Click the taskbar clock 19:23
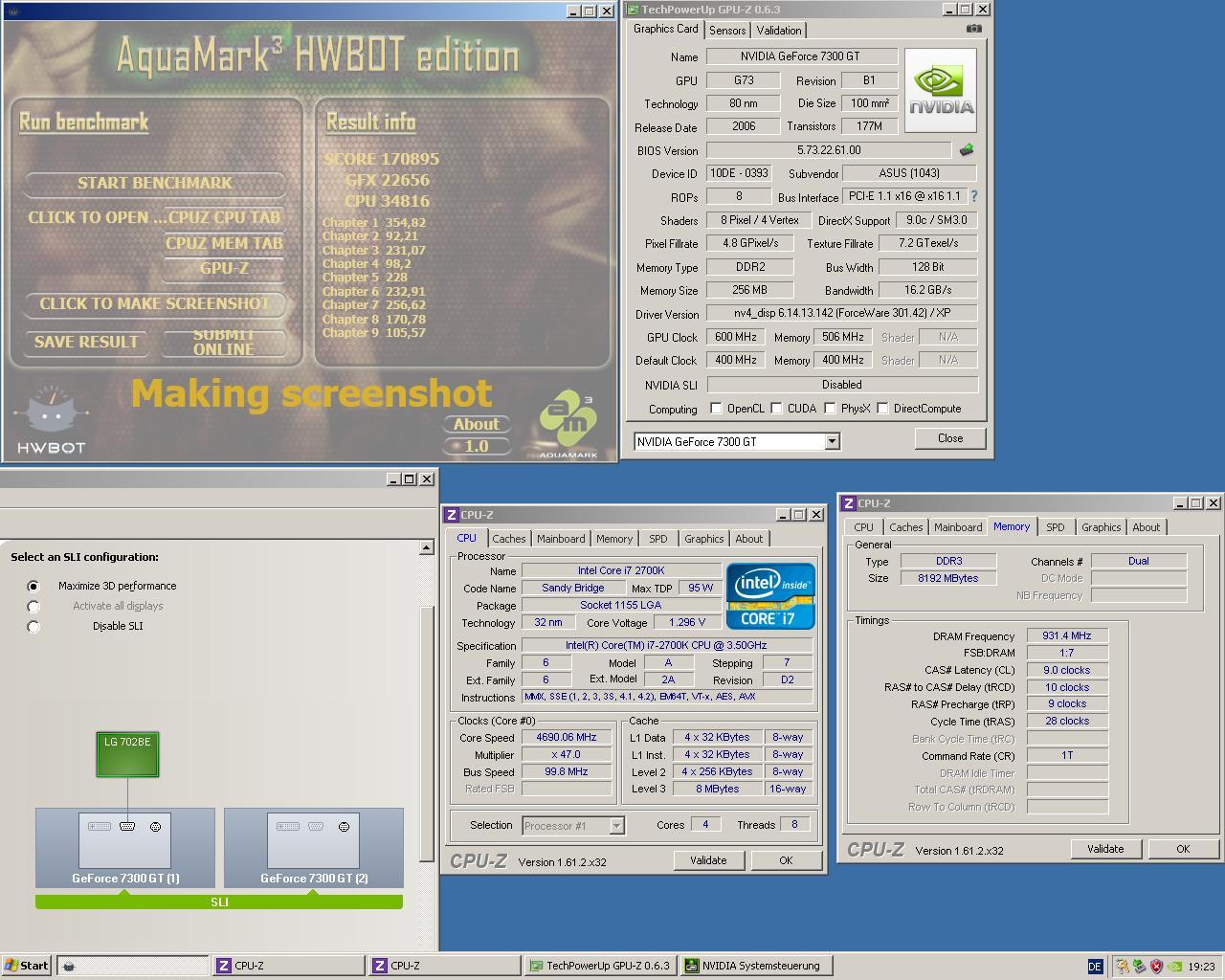The width and height of the screenshot is (1225, 980). click(1201, 967)
